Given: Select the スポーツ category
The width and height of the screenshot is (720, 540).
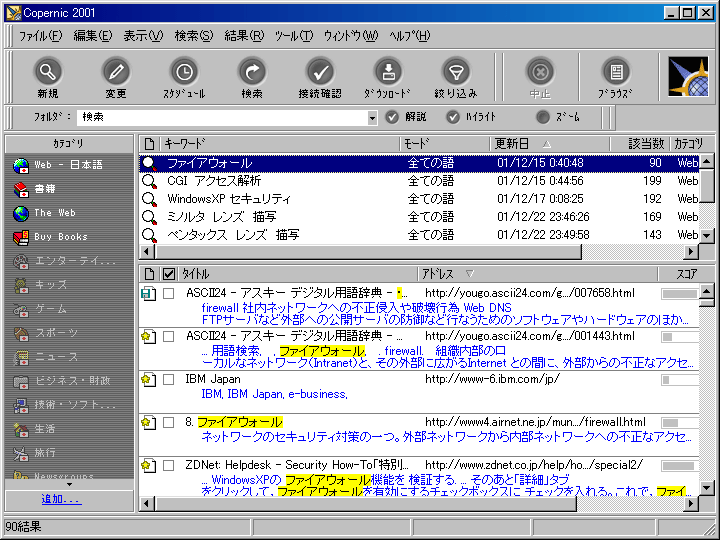Looking at the screenshot, I should [45, 333].
